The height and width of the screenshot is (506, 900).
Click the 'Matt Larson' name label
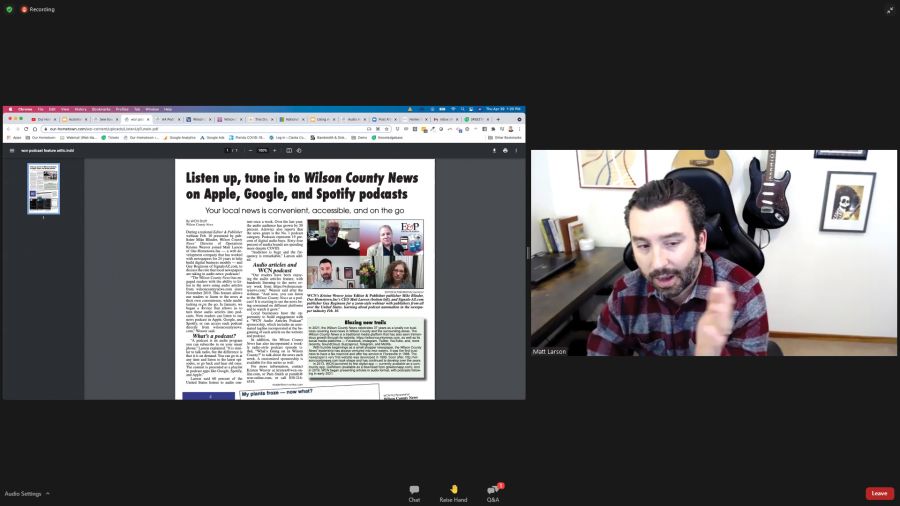(549, 351)
